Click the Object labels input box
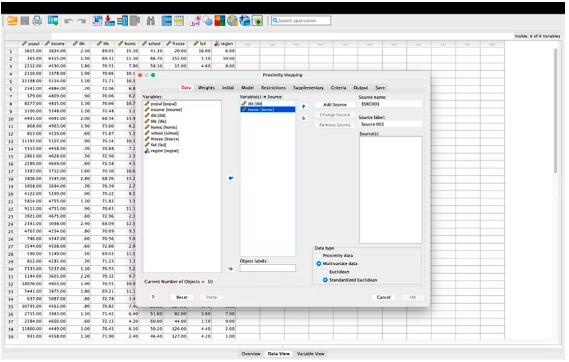 [x=268, y=268]
